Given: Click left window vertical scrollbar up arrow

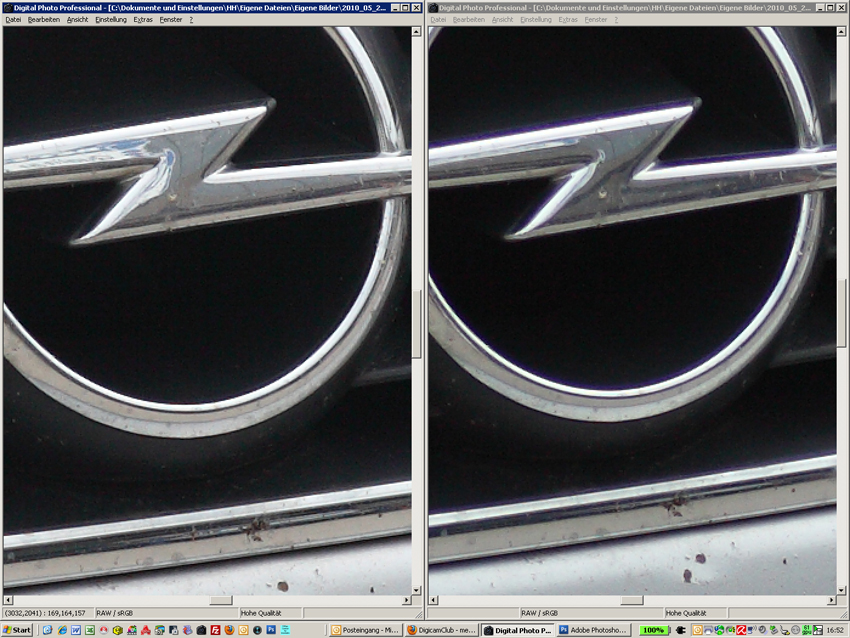Looking at the screenshot, I should click(x=416, y=31).
